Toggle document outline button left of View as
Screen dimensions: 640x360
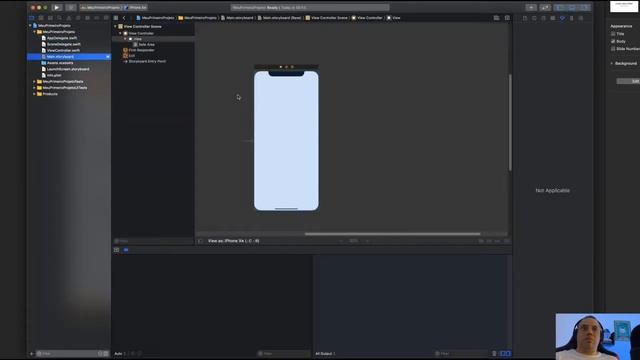tap(200, 241)
